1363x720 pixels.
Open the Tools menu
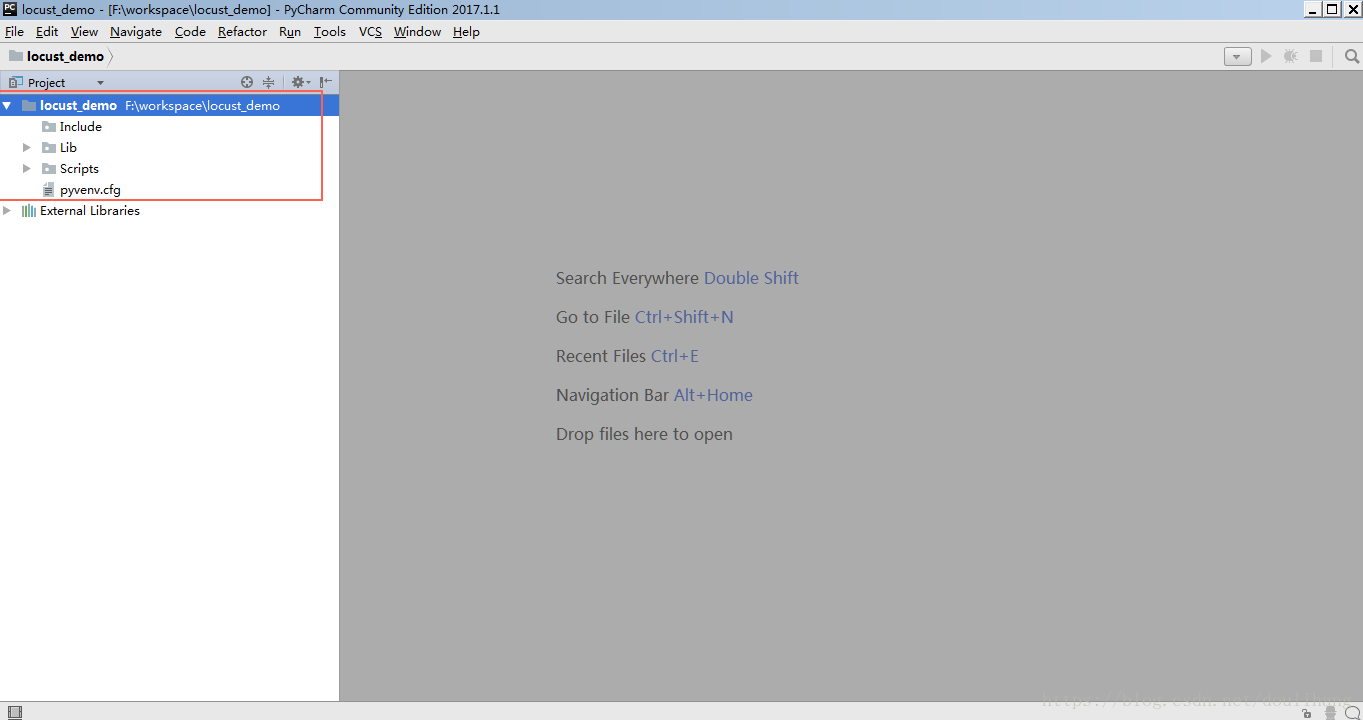click(x=329, y=31)
